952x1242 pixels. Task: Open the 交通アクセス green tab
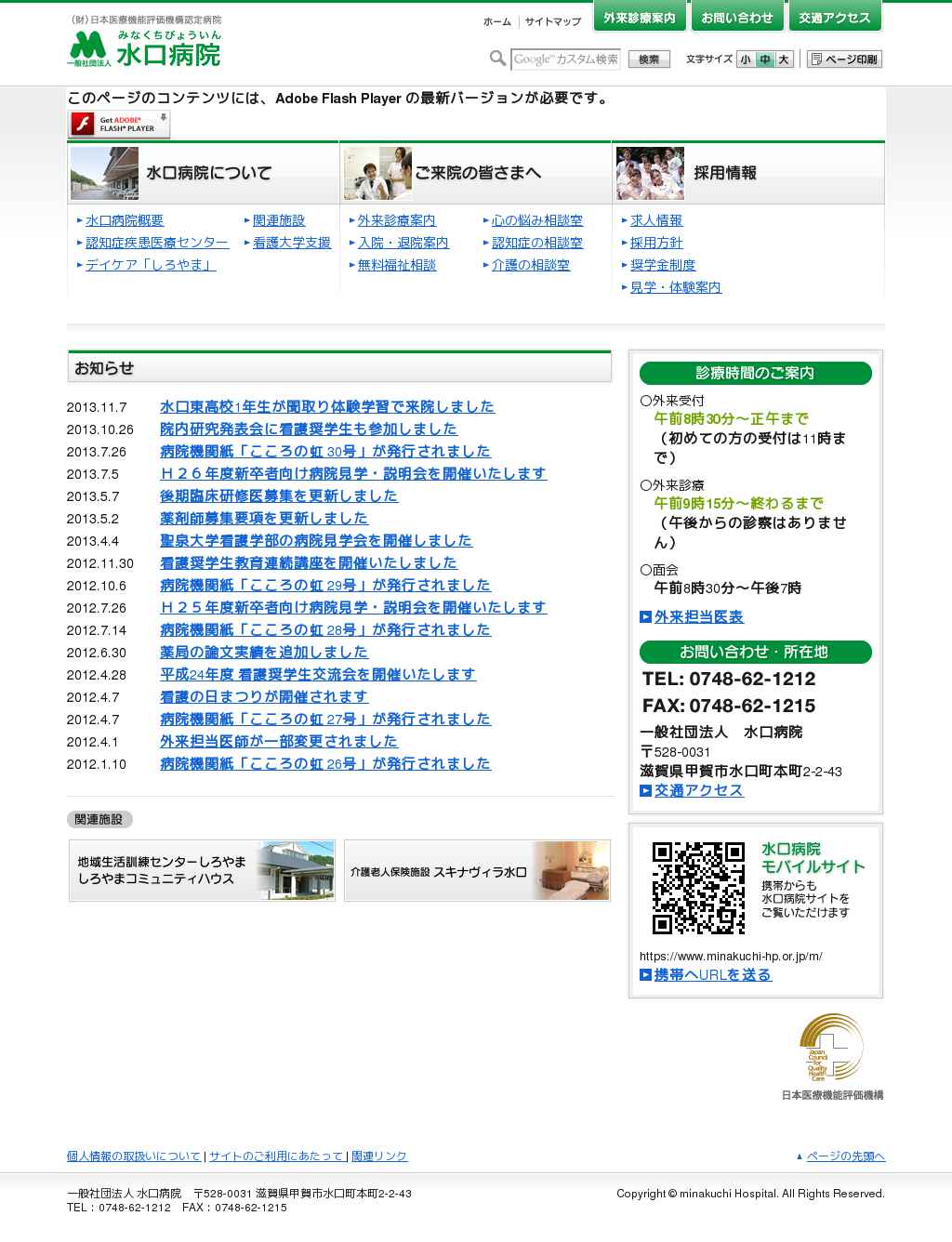pos(834,18)
